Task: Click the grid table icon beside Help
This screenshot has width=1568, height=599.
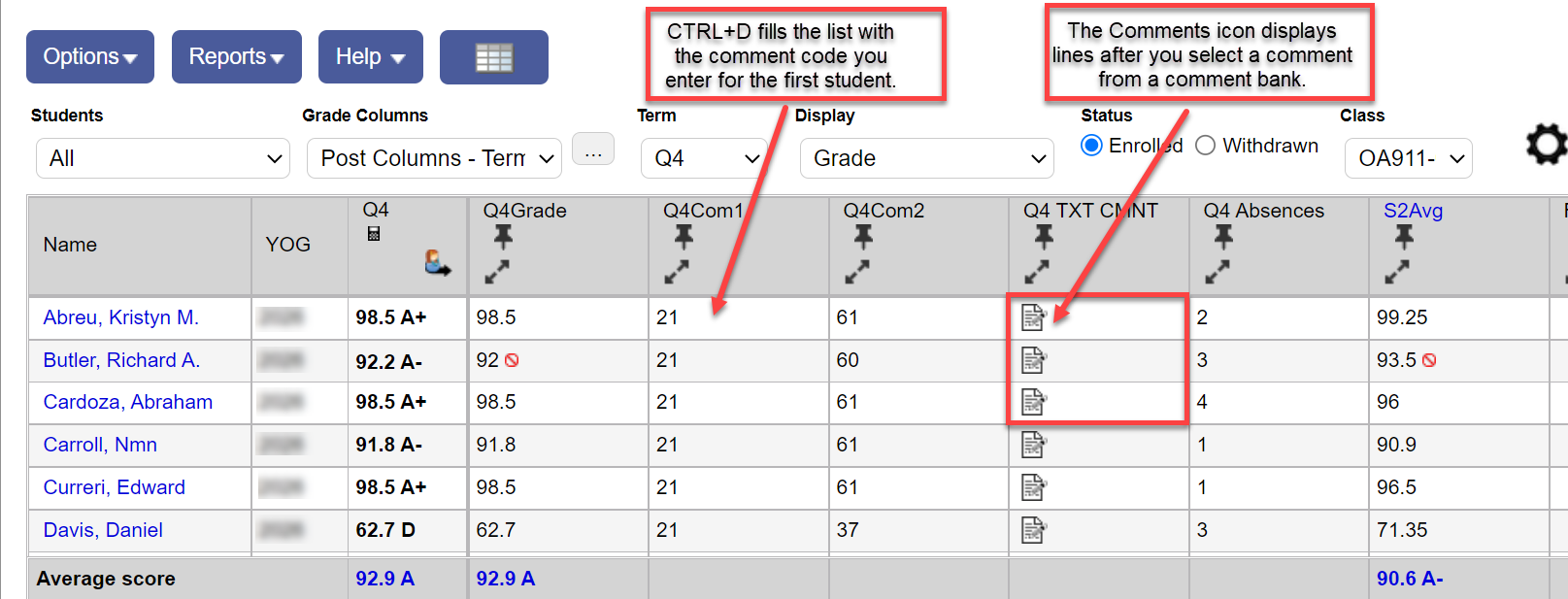Action: tap(493, 56)
